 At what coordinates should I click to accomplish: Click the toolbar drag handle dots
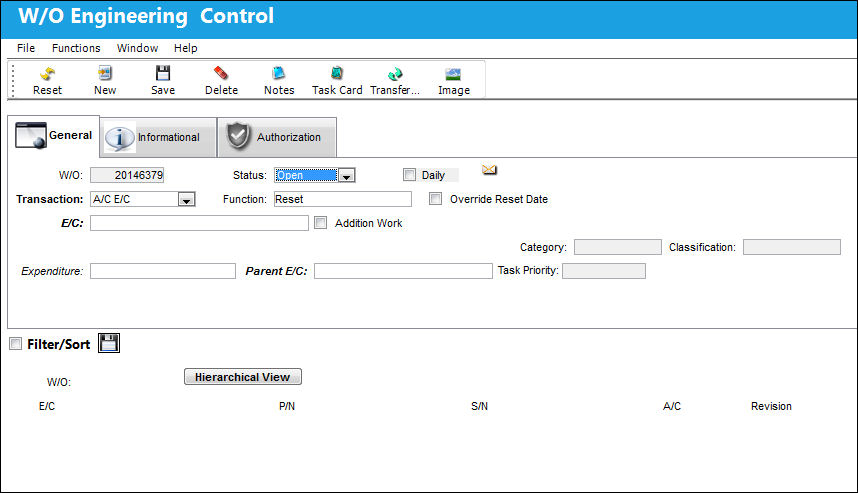[13, 80]
